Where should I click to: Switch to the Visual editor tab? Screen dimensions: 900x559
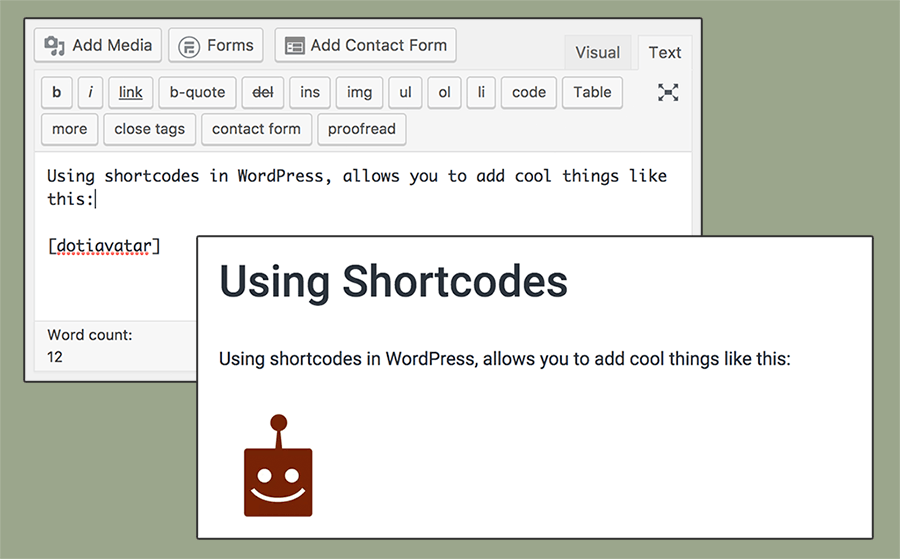pos(597,53)
